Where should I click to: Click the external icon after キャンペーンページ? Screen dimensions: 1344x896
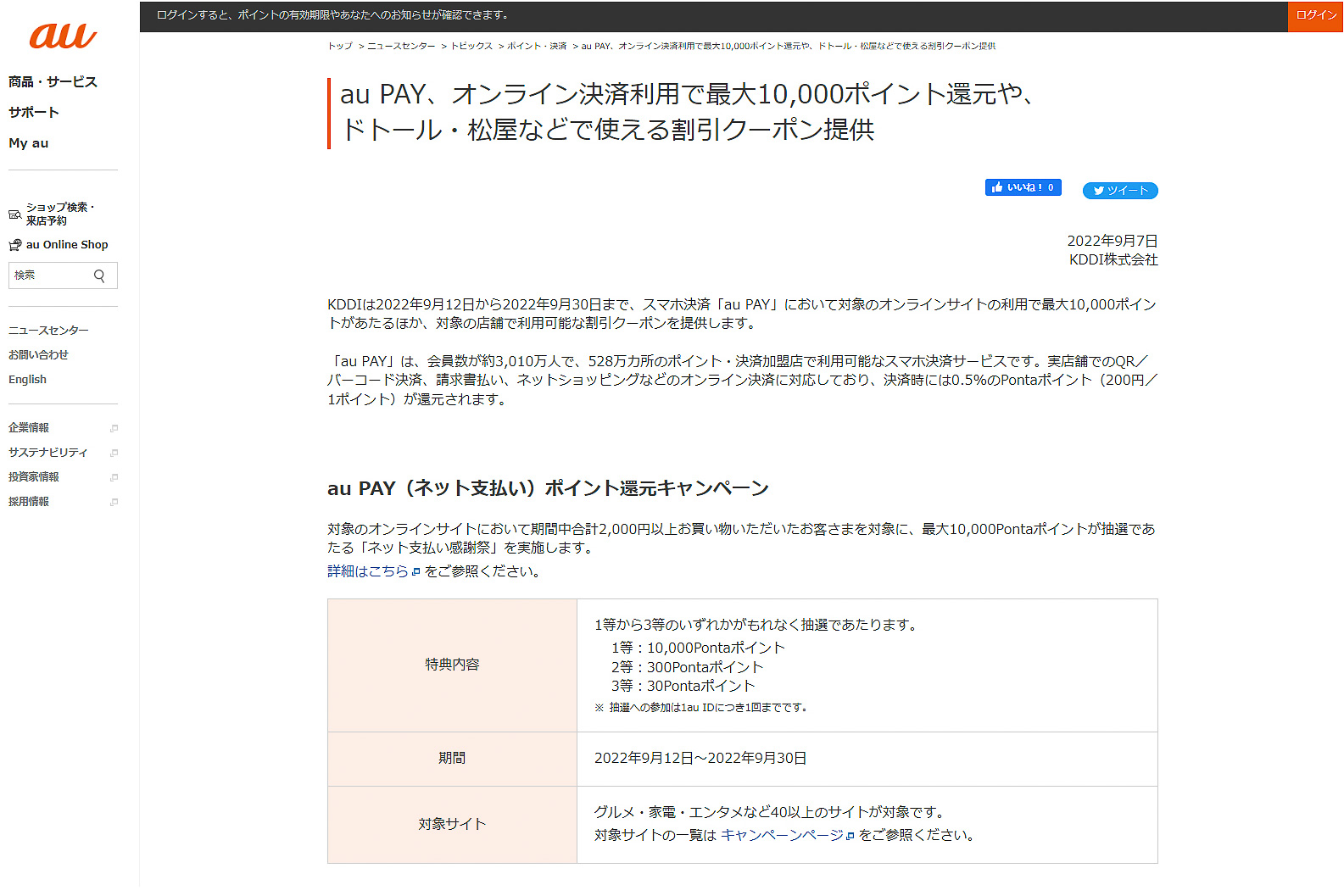point(850,836)
